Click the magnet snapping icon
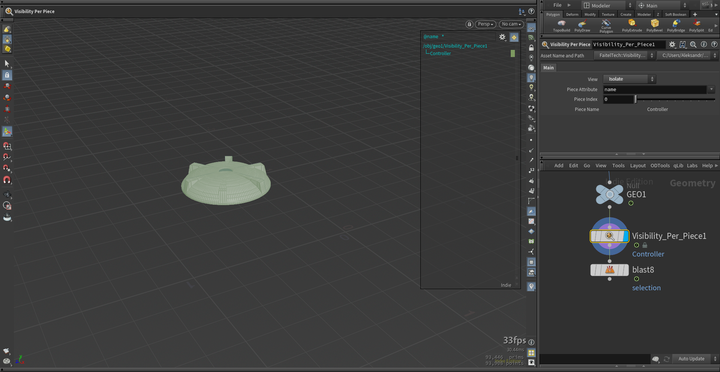Viewport: 720px width, 372px height. pyautogui.click(x=7, y=180)
